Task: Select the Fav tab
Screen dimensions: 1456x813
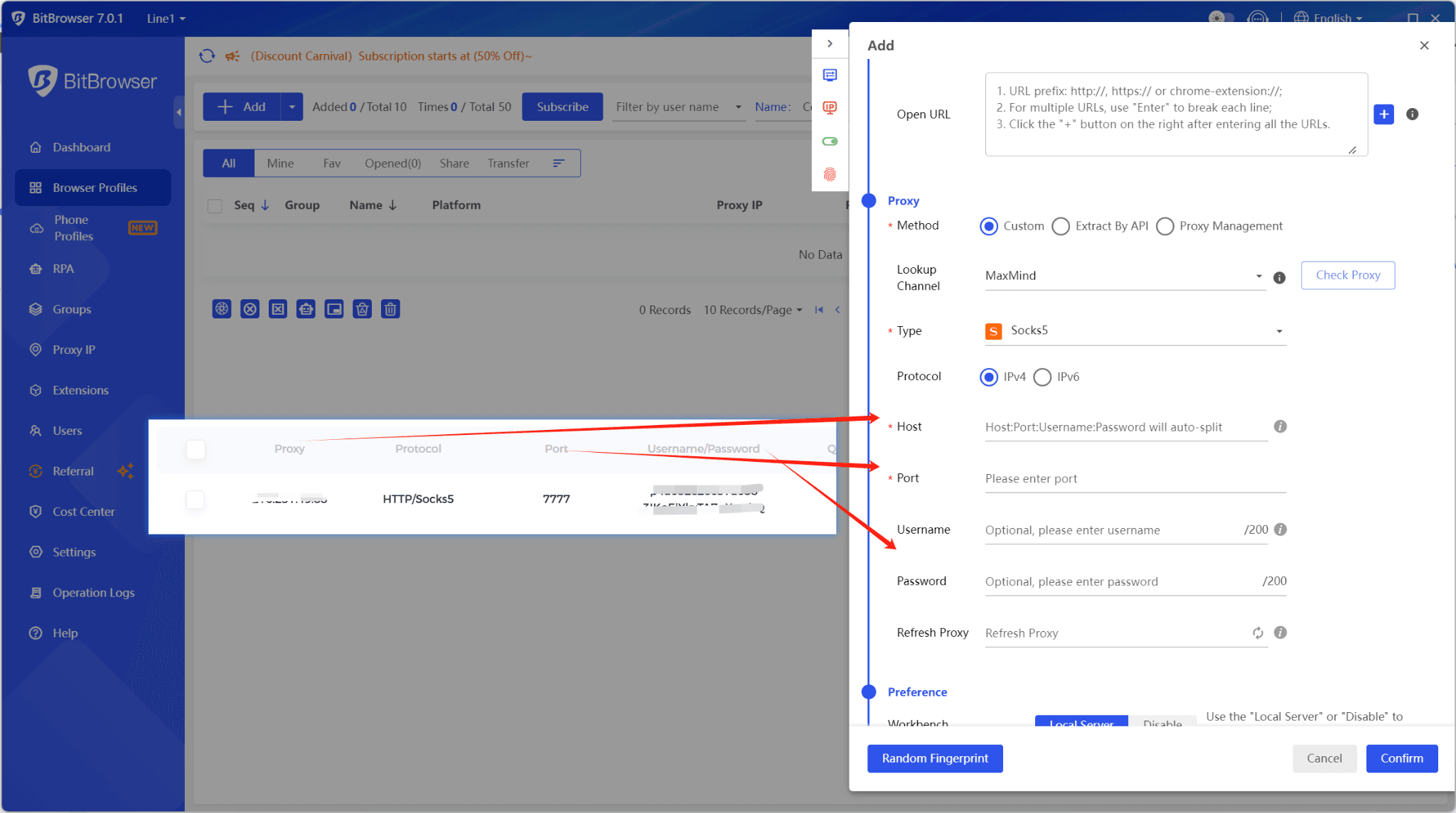Action: click(332, 163)
